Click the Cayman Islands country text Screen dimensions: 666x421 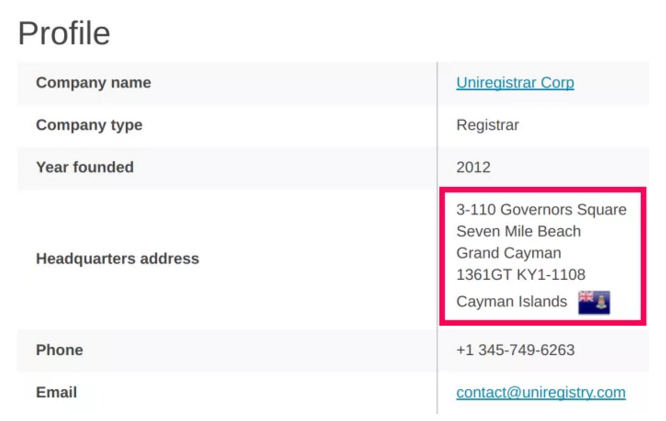(511, 302)
